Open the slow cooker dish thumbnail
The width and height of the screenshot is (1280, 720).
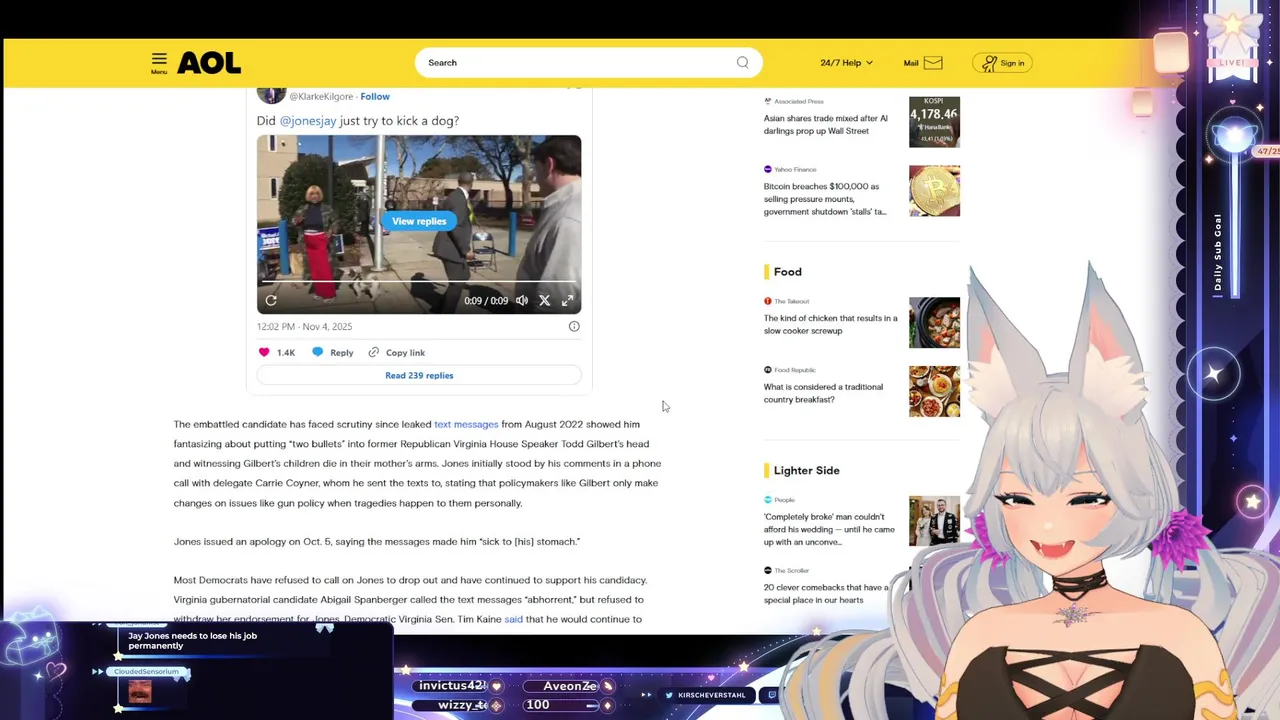coord(934,322)
